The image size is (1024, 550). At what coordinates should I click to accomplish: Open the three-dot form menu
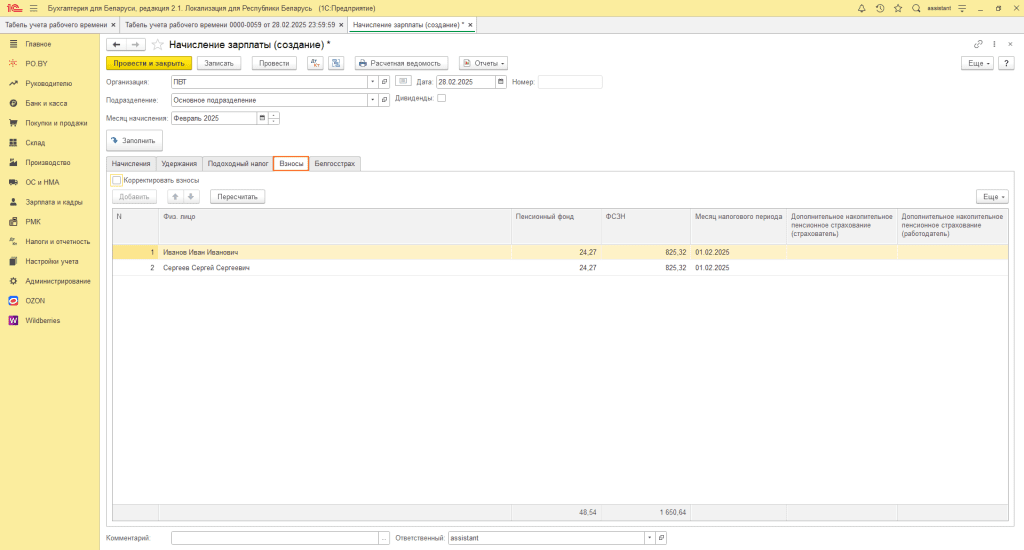click(x=995, y=44)
